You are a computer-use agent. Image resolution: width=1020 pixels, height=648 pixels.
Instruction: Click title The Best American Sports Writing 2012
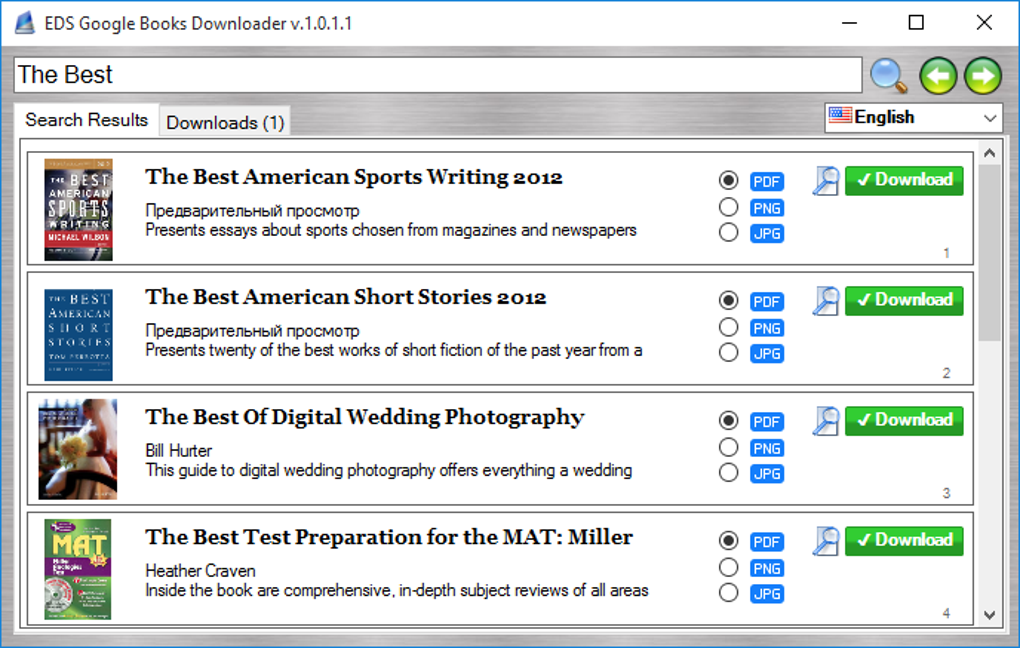pos(354,177)
